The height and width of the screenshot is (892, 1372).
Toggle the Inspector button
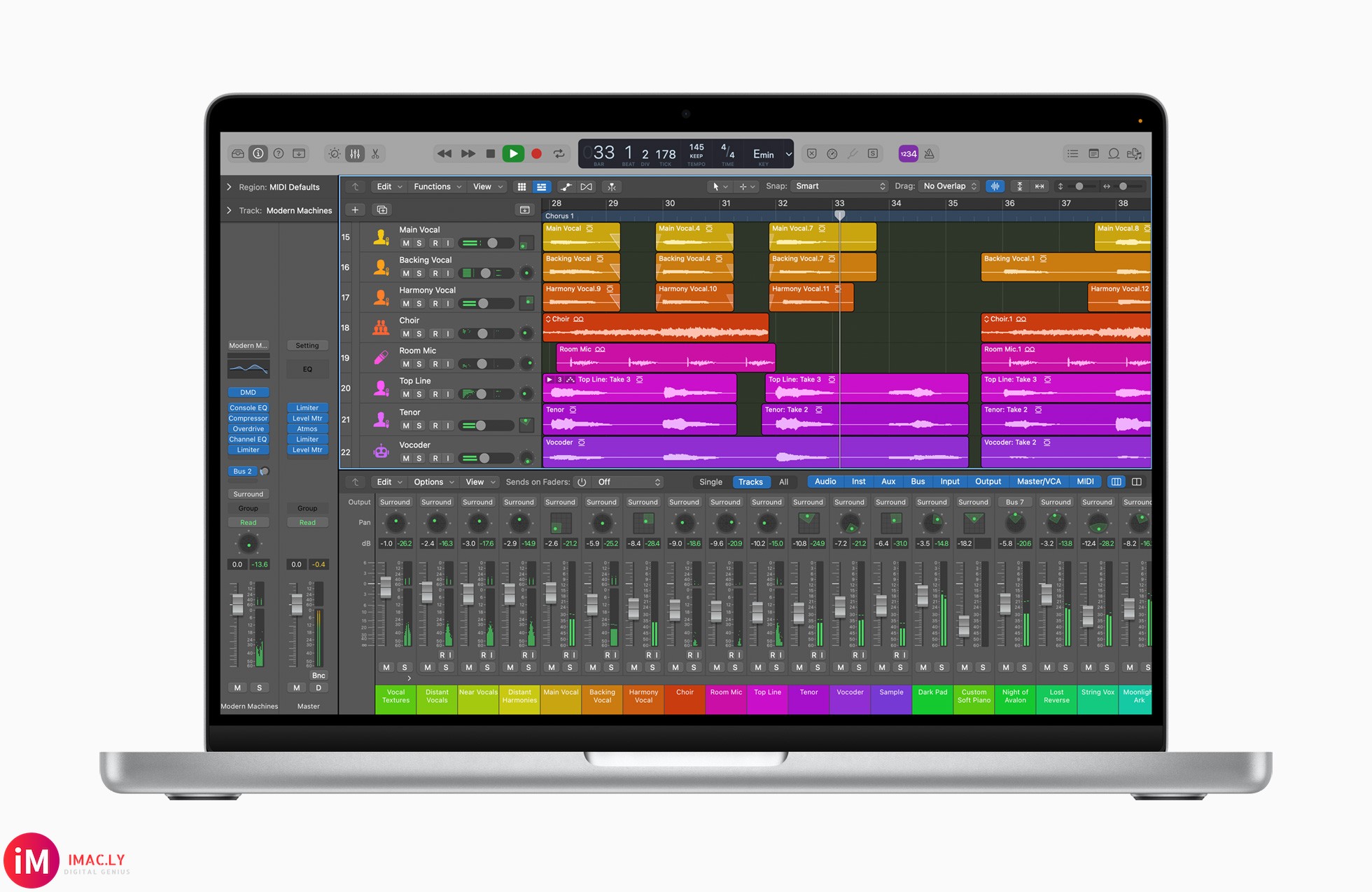pyautogui.click(x=258, y=153)
